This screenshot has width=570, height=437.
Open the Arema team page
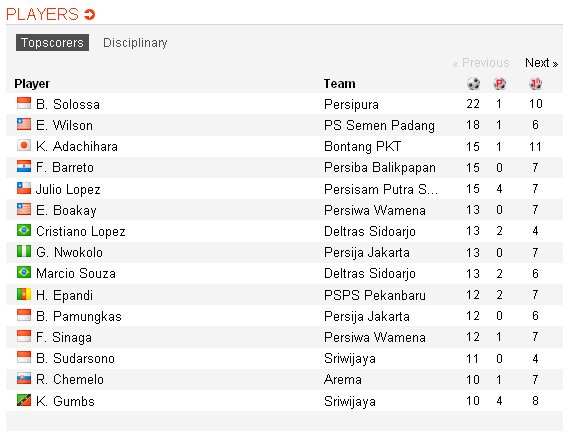343,380
